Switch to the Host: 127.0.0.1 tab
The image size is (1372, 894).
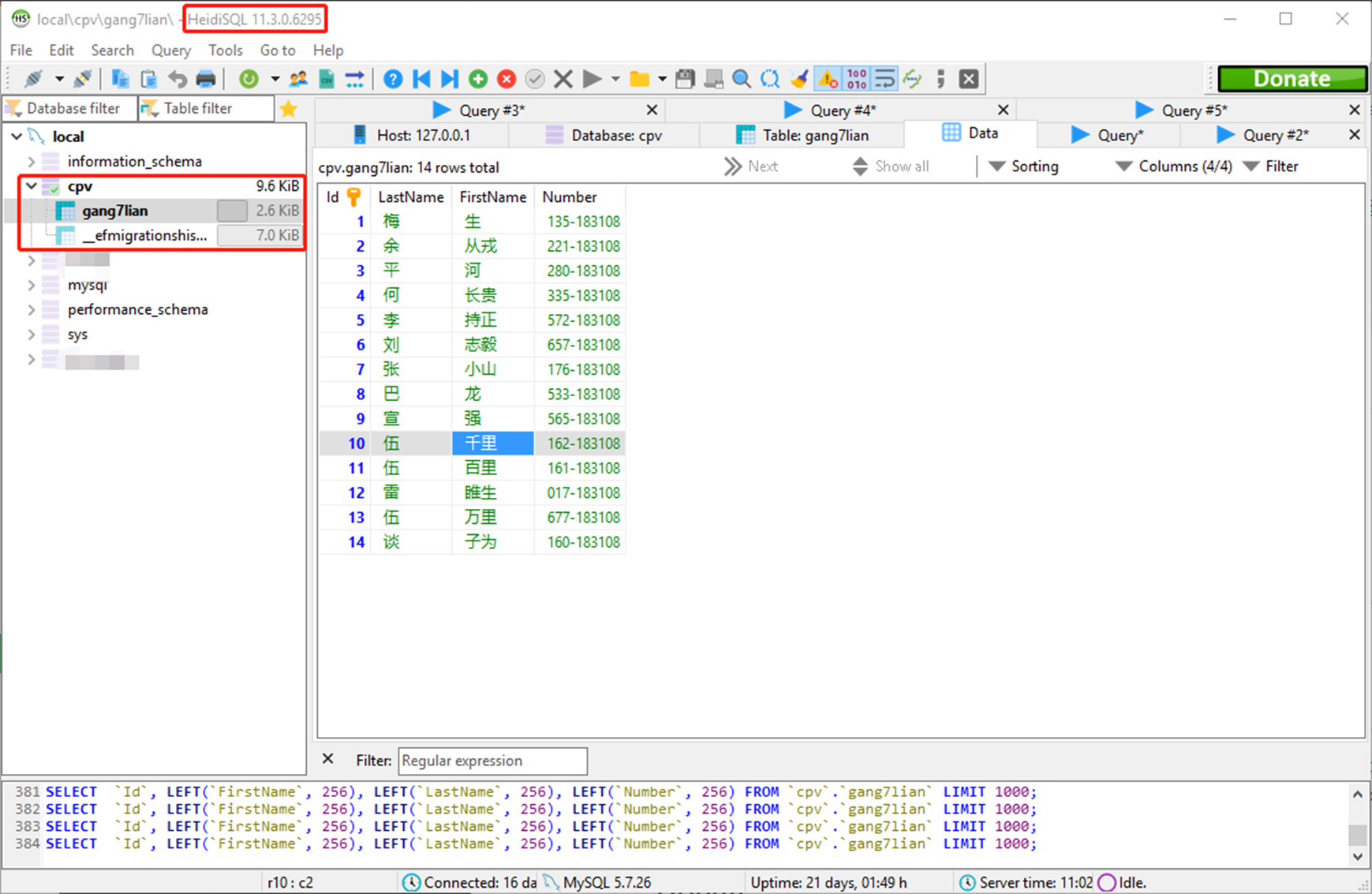pos(412,135)
